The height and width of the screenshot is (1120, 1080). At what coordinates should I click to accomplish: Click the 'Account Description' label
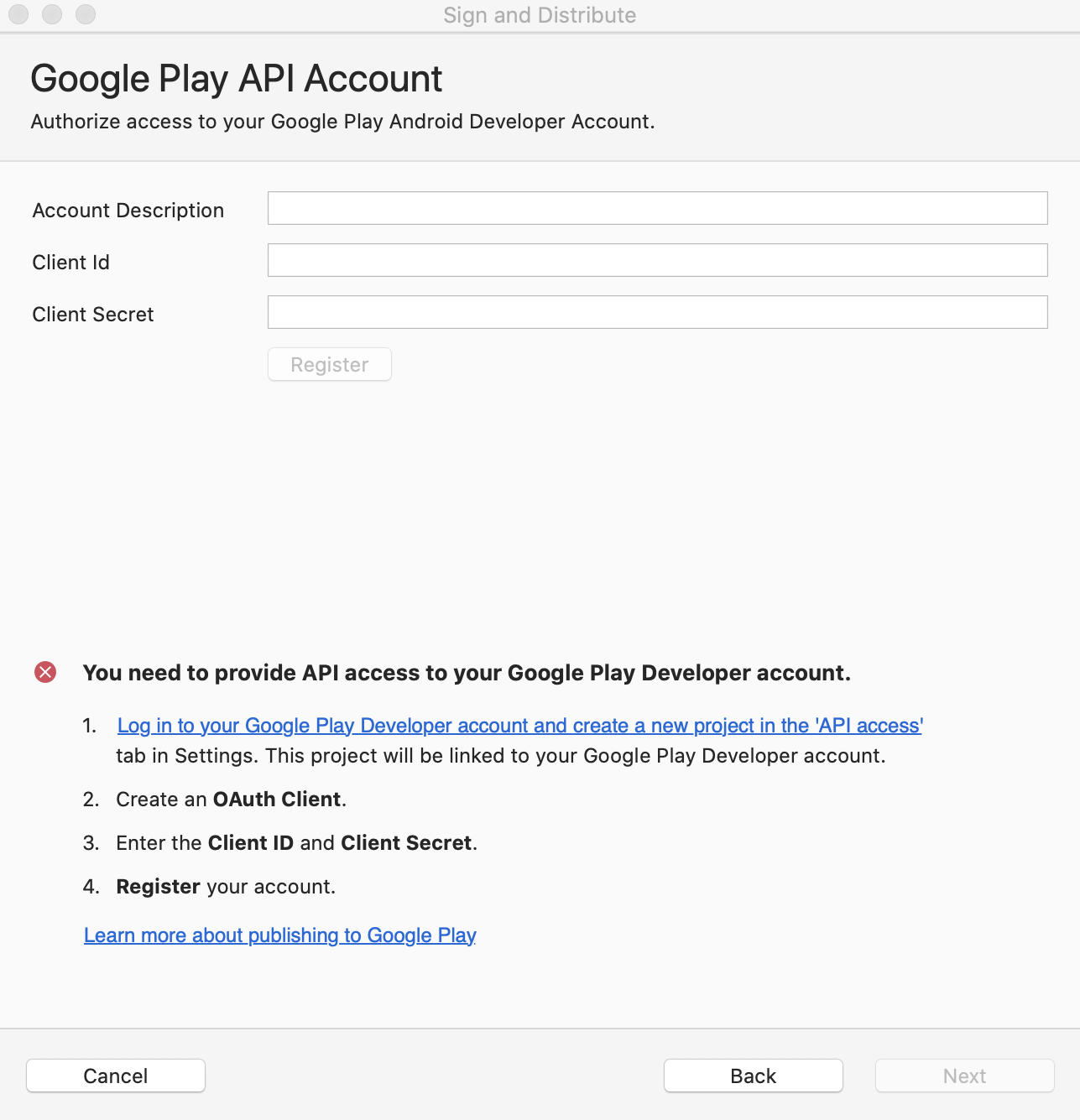128,211
